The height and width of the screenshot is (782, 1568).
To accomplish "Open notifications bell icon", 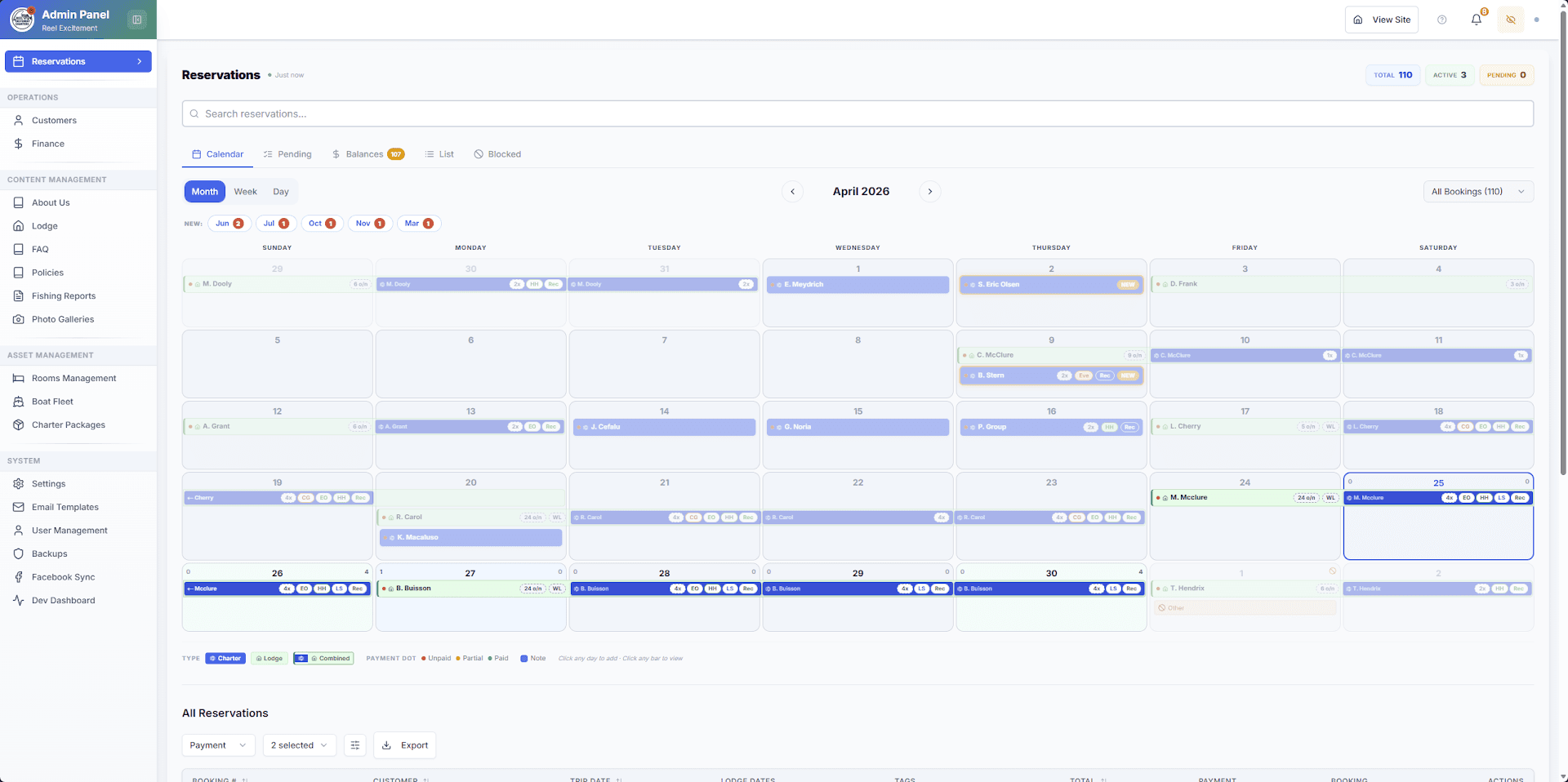I will (x=1477, y=20).
